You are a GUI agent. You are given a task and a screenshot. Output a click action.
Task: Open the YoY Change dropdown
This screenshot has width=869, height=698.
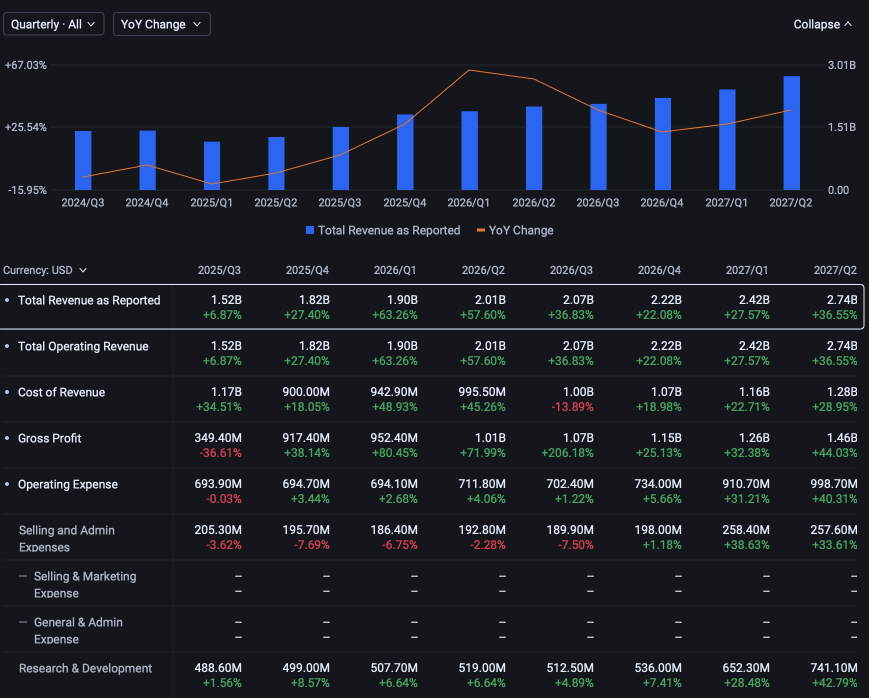point(161,24)
